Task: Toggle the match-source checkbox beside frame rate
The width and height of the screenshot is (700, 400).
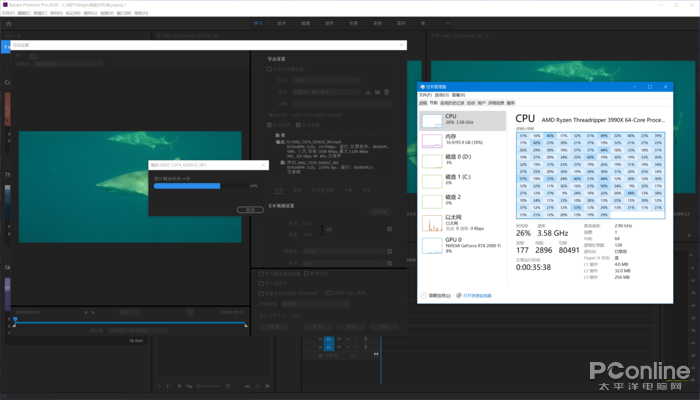Action: pos(389,251)
